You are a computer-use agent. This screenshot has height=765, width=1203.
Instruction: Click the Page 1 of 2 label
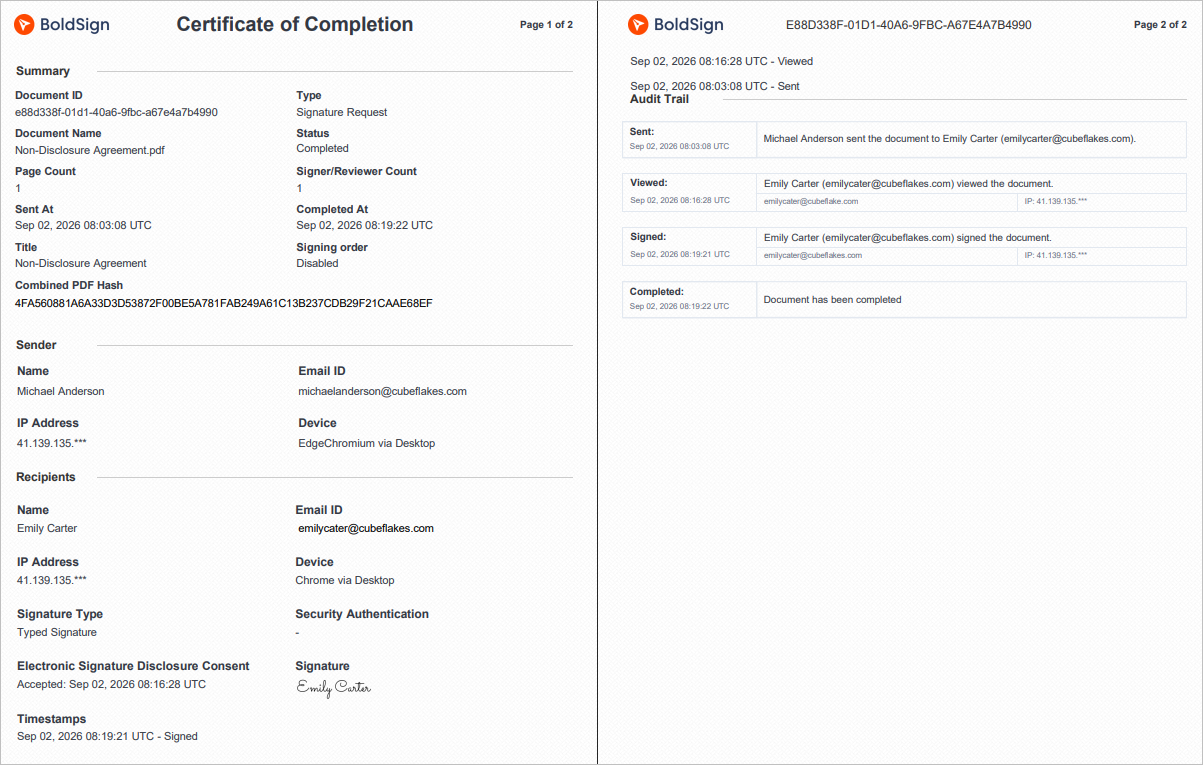(546, 25)
